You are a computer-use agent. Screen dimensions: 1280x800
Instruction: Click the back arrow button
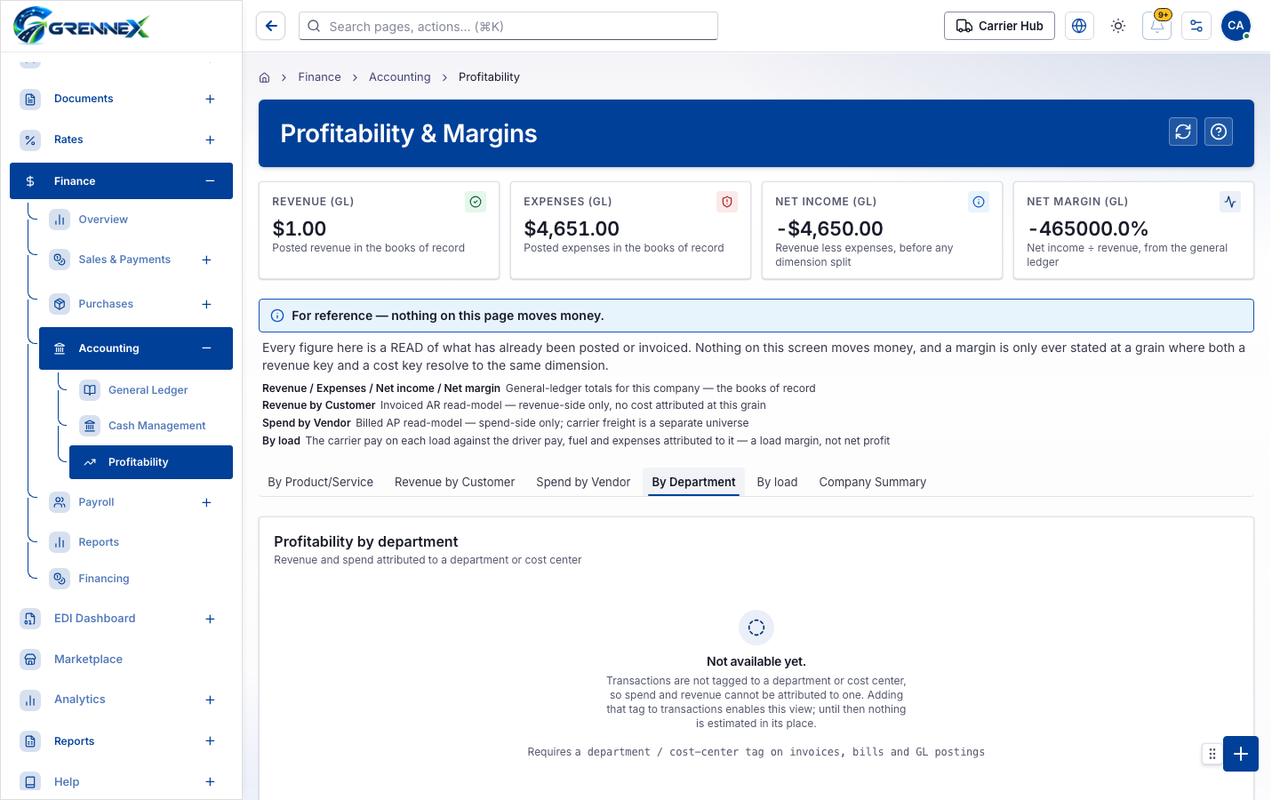271,26
